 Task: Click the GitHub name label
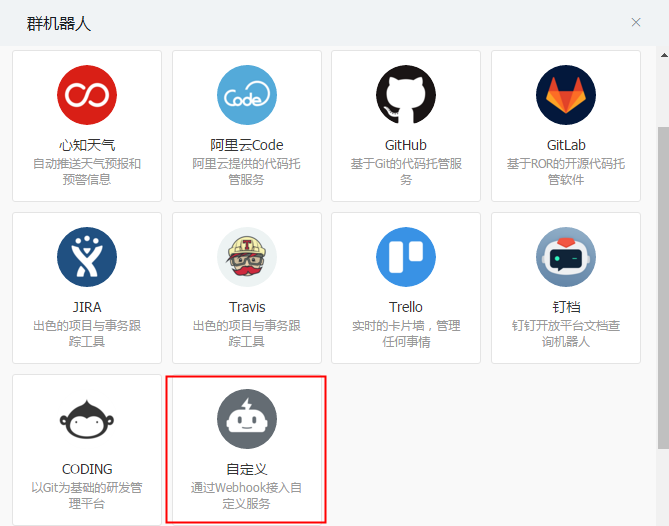(406, 145)
